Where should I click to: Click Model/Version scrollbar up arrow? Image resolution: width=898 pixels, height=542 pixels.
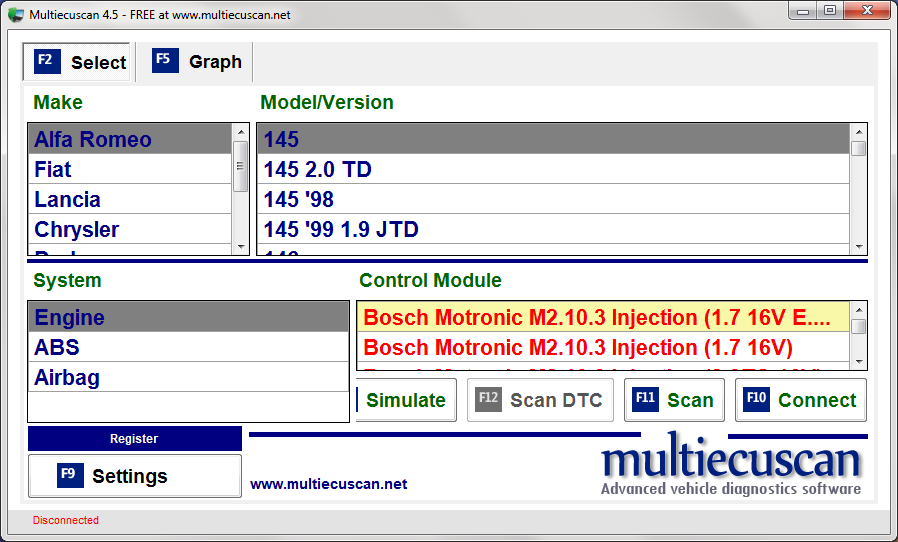858,132
